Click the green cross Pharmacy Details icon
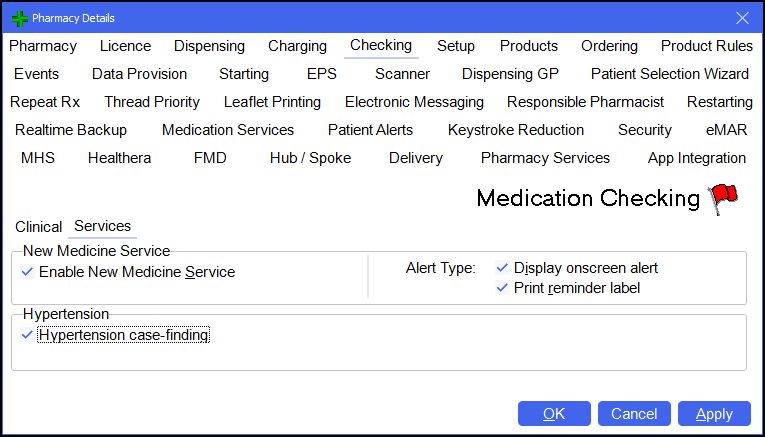Viewport: 765px width, 437px height. [19, 18]
